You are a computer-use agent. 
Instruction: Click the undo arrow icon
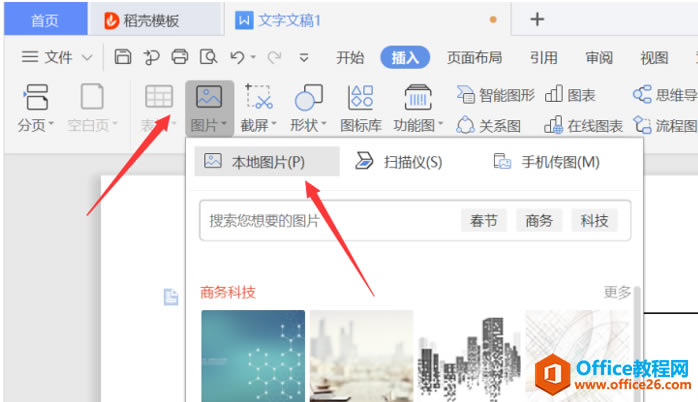click(237, 57)
